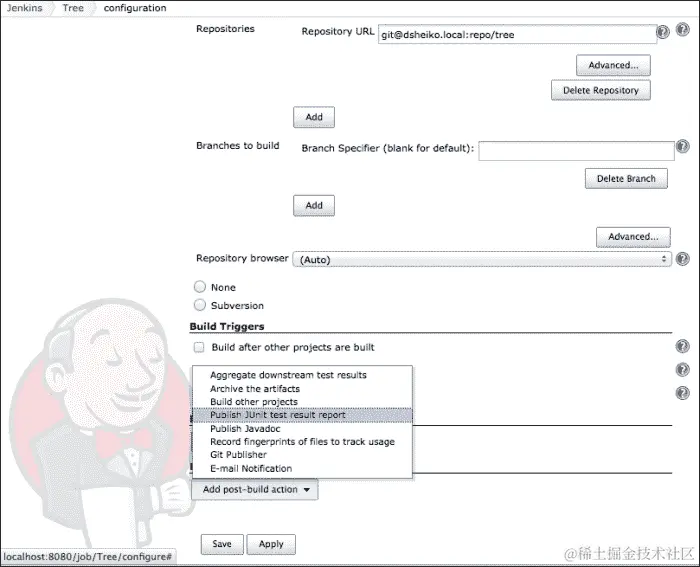Select the Subversion radio button
This screenshot has width=700, height=567.
[200, 305]
